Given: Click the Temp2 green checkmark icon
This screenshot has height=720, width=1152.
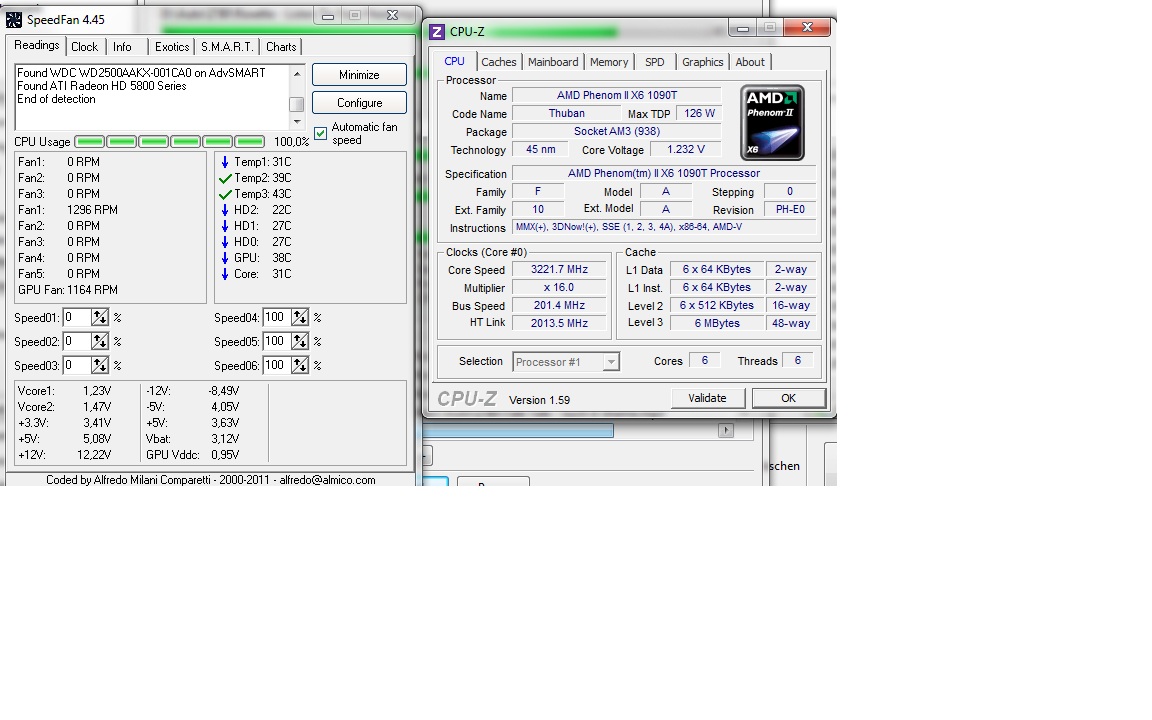Looking at the screenshot, I should tap(225, 178).
